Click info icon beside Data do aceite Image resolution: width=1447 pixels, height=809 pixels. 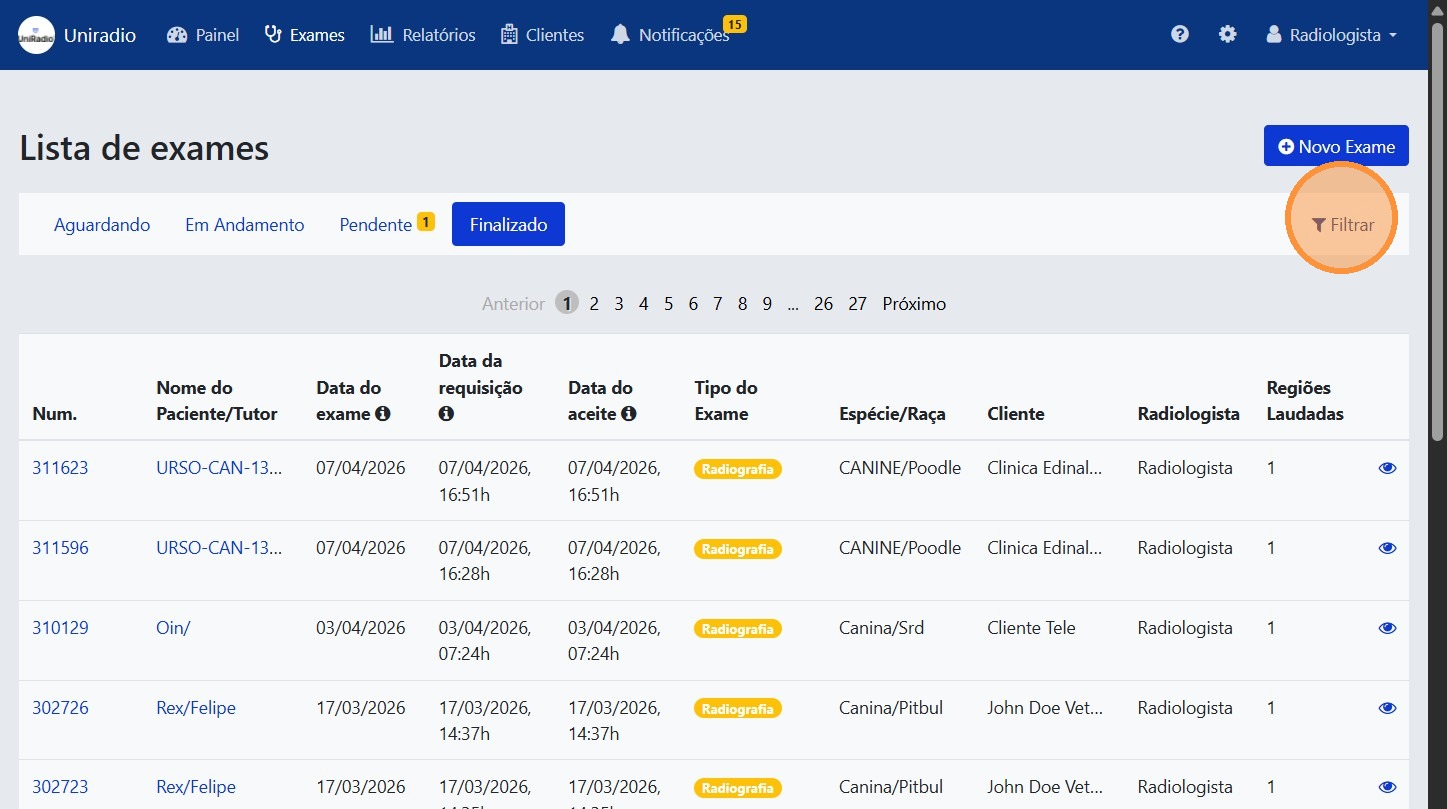pyautogui.click(x=628, y=414)
